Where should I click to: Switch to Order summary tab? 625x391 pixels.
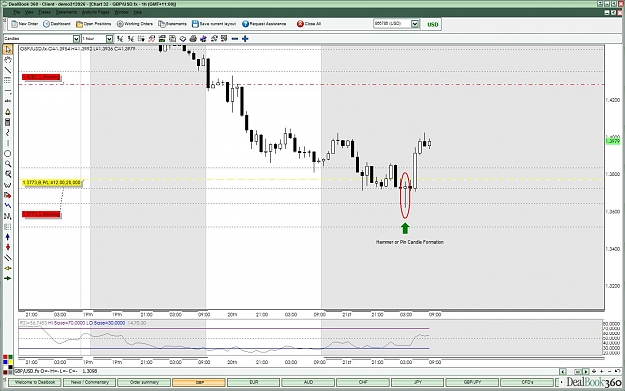click(144, 382)
